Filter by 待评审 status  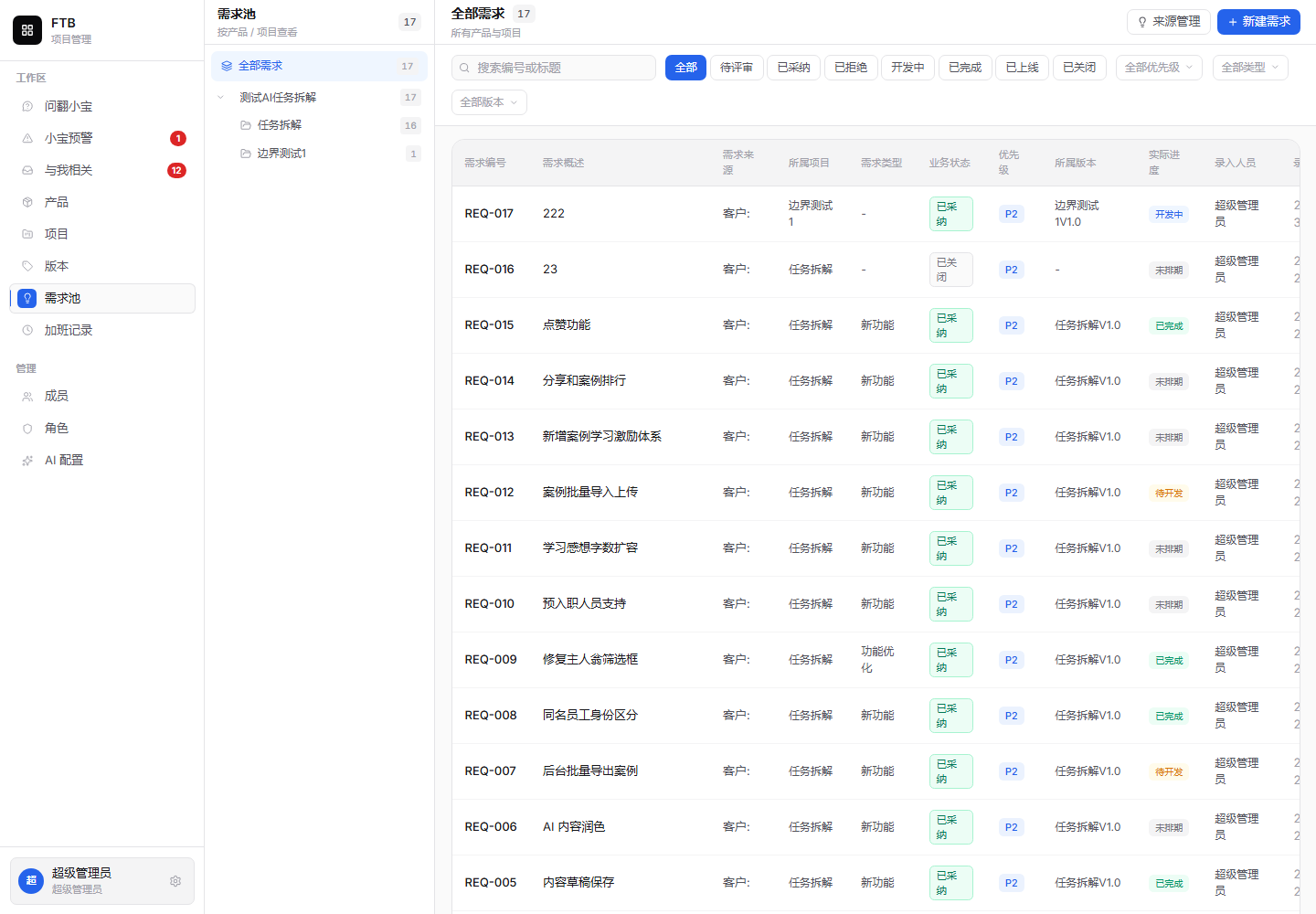(737, 68)
